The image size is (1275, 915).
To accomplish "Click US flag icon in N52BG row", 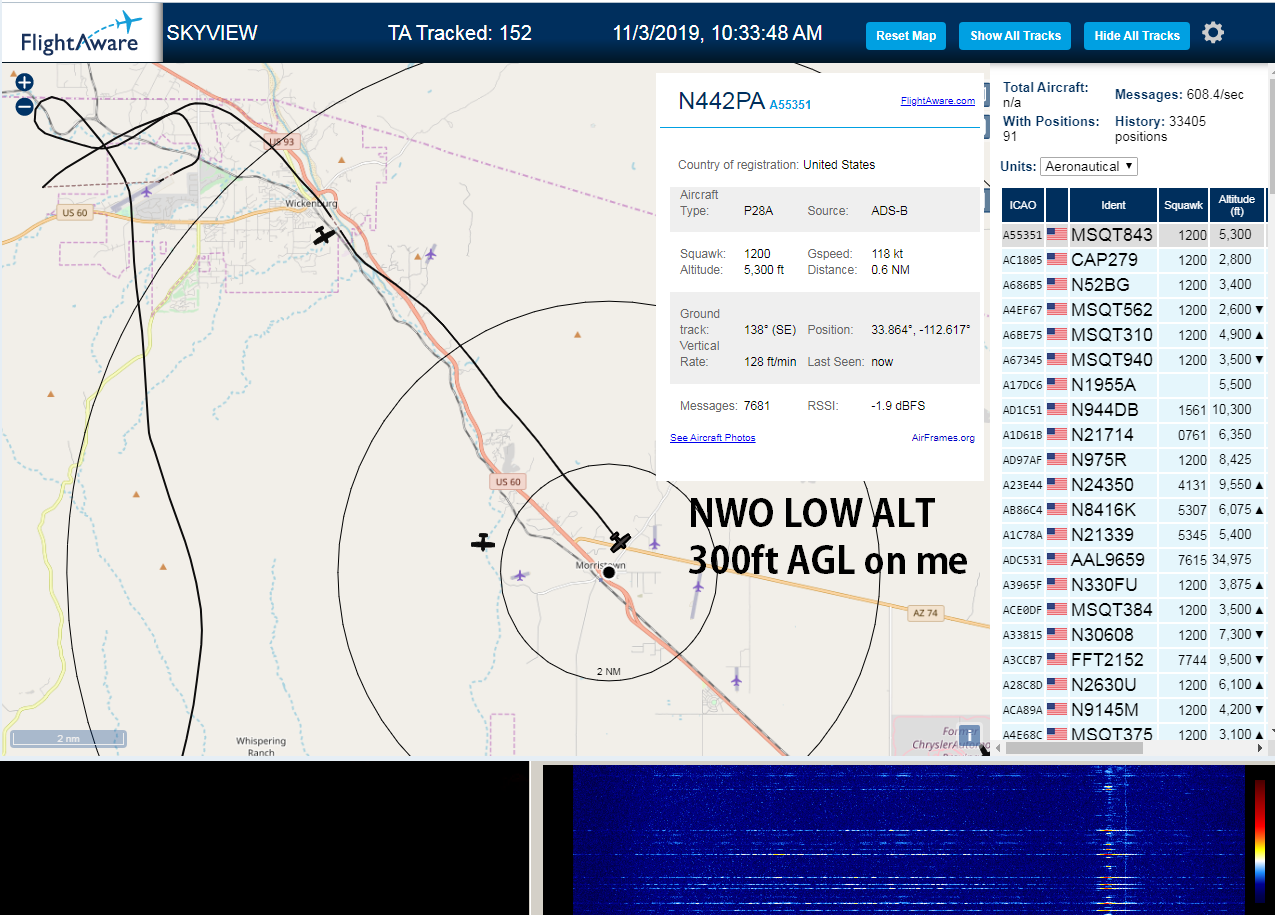I will tap(1057, 285).
